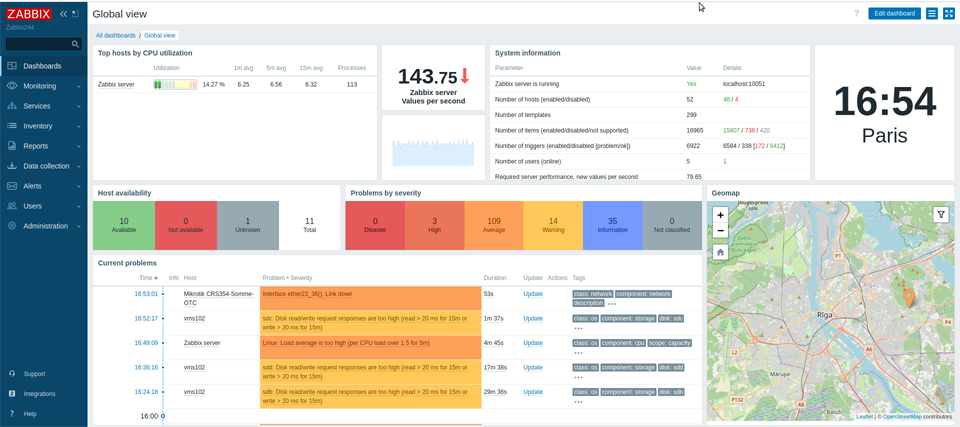The height and width of the screenshot is (427, 960).
Task: Zoom in on the Geomap
Action: (721, 215)
